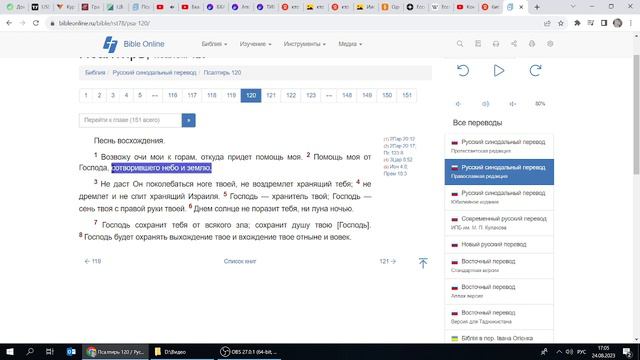Viewport: 640px width, 360px height.
Task: Open the browser extensions puzzle icon
Action: click(577, 23)
